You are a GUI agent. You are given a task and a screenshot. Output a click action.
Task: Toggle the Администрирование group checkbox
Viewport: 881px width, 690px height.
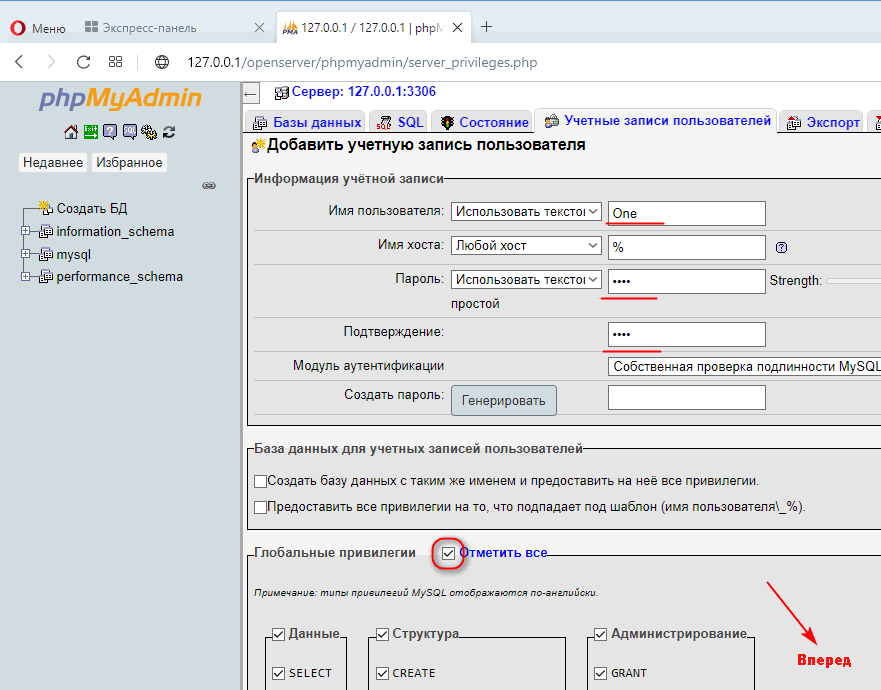pos(600,634)
